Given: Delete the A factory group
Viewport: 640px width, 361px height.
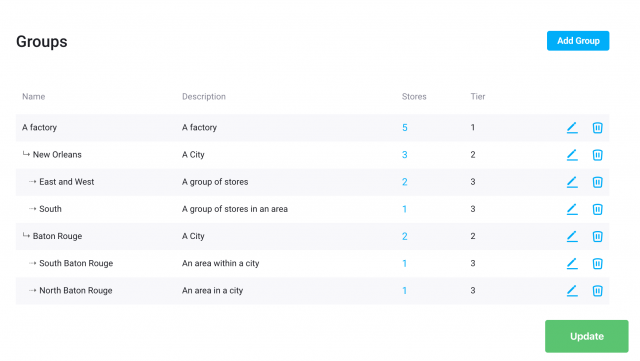Looking at the screenshot, I should (x=597, y=127).
